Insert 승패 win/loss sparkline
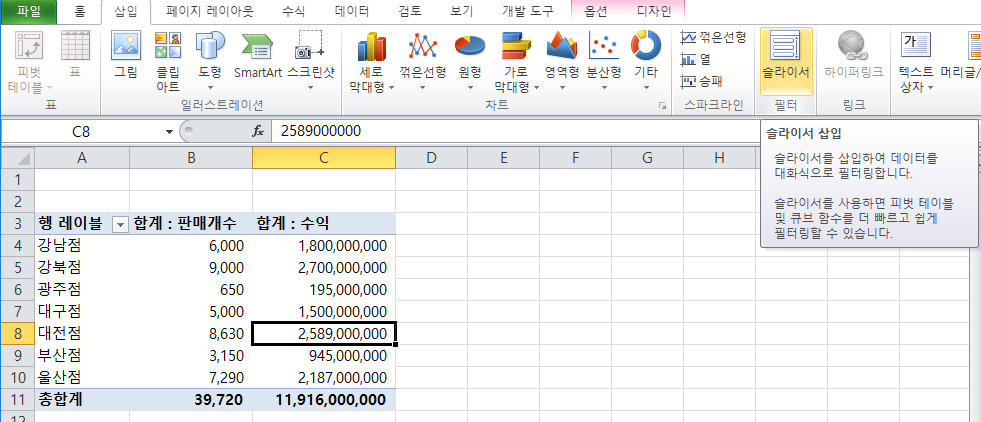The width and height of the screenshot is (981, 422). point(701,81)
